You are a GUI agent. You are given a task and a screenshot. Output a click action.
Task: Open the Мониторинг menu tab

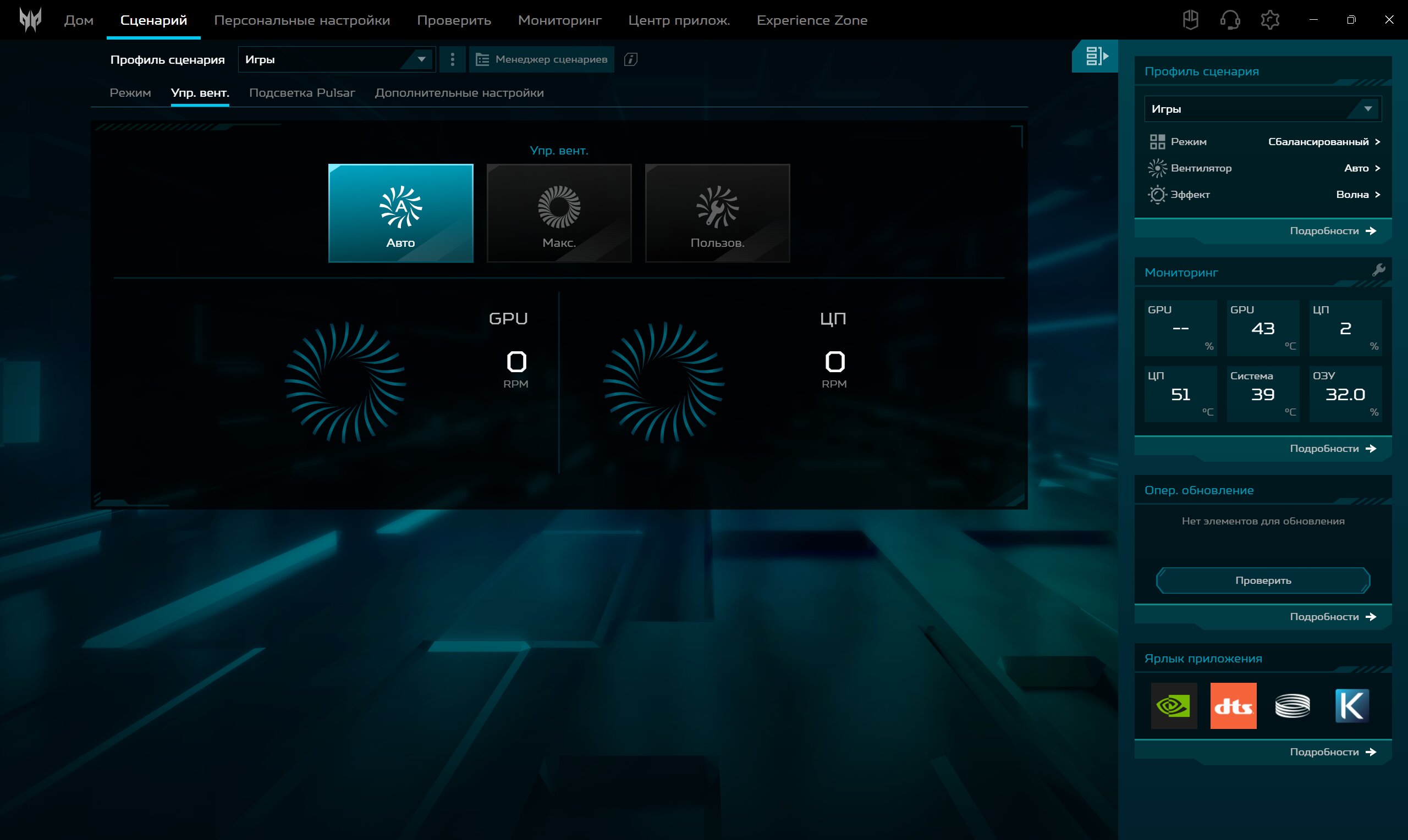coord(559,20)
